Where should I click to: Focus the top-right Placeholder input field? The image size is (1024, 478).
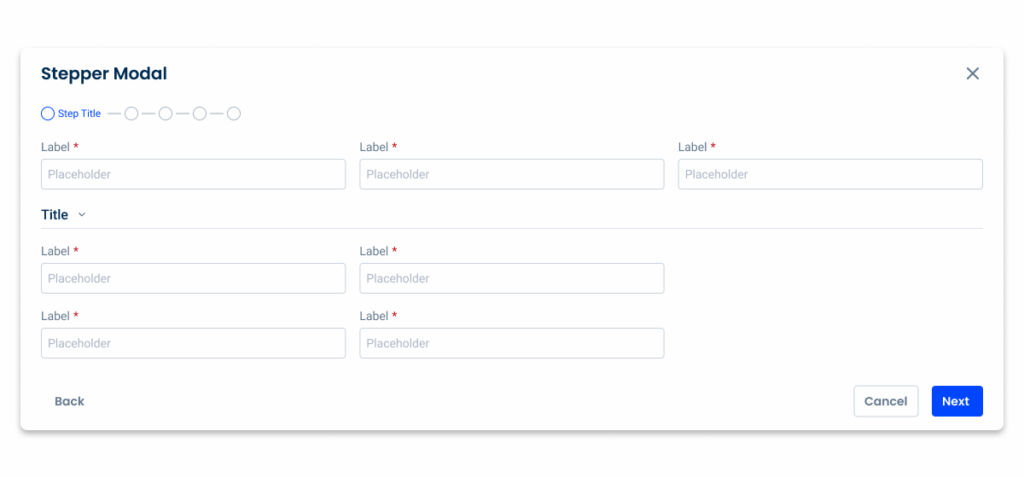pos(830,174)
